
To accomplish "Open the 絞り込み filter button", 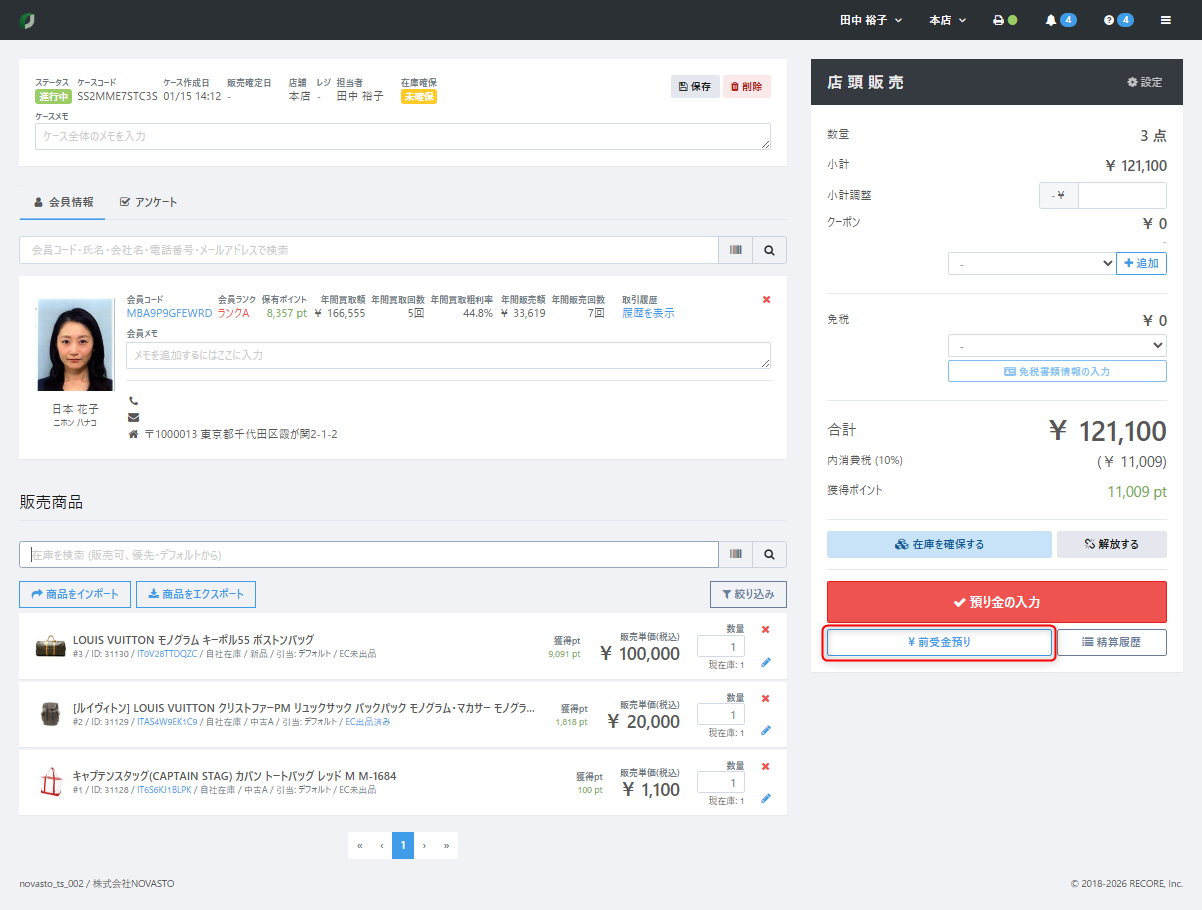I will (748, 594).
